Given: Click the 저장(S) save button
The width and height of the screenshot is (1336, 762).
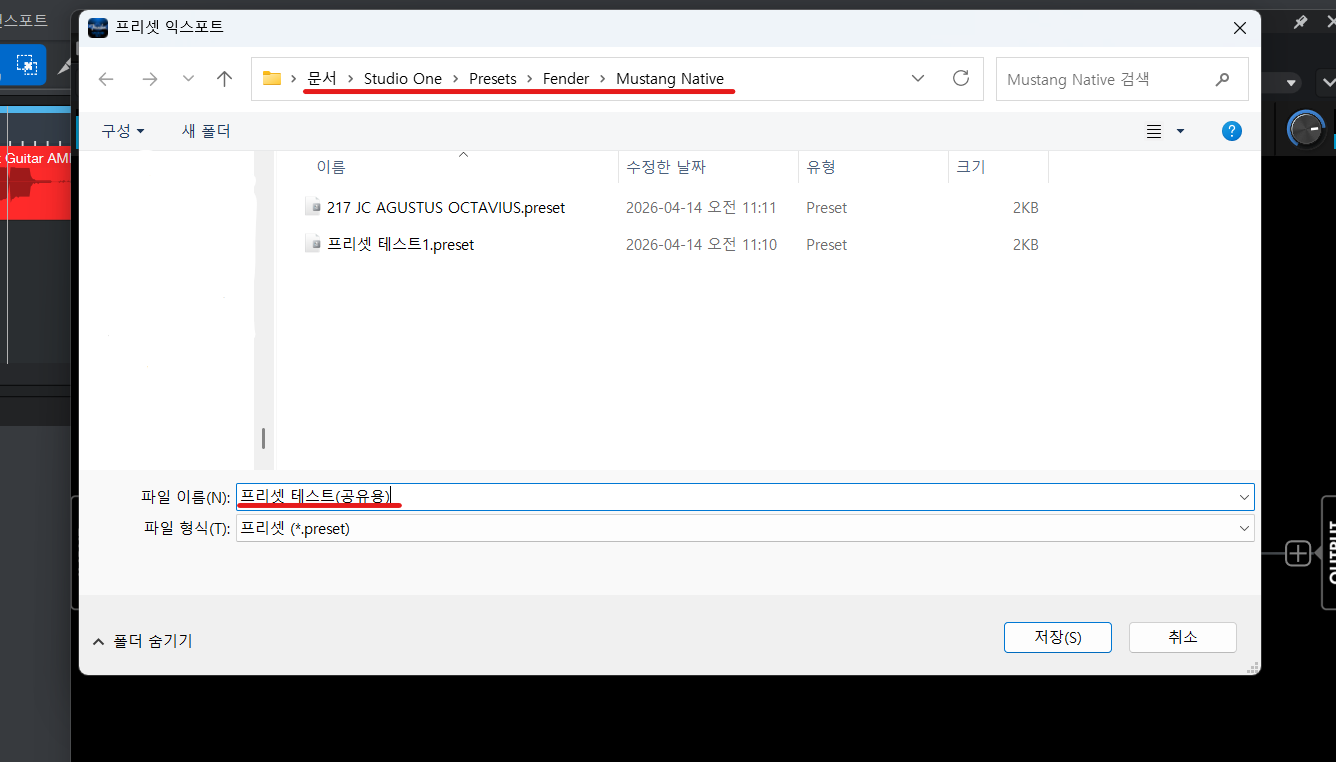Looking at the screenshot, I should pos(1057,637).
